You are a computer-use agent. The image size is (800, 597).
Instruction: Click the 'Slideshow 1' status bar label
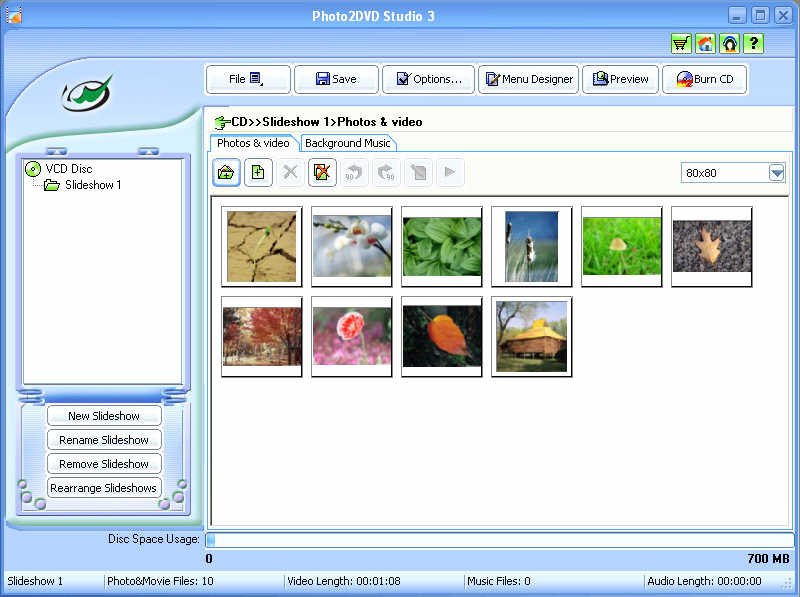[35, 581]
